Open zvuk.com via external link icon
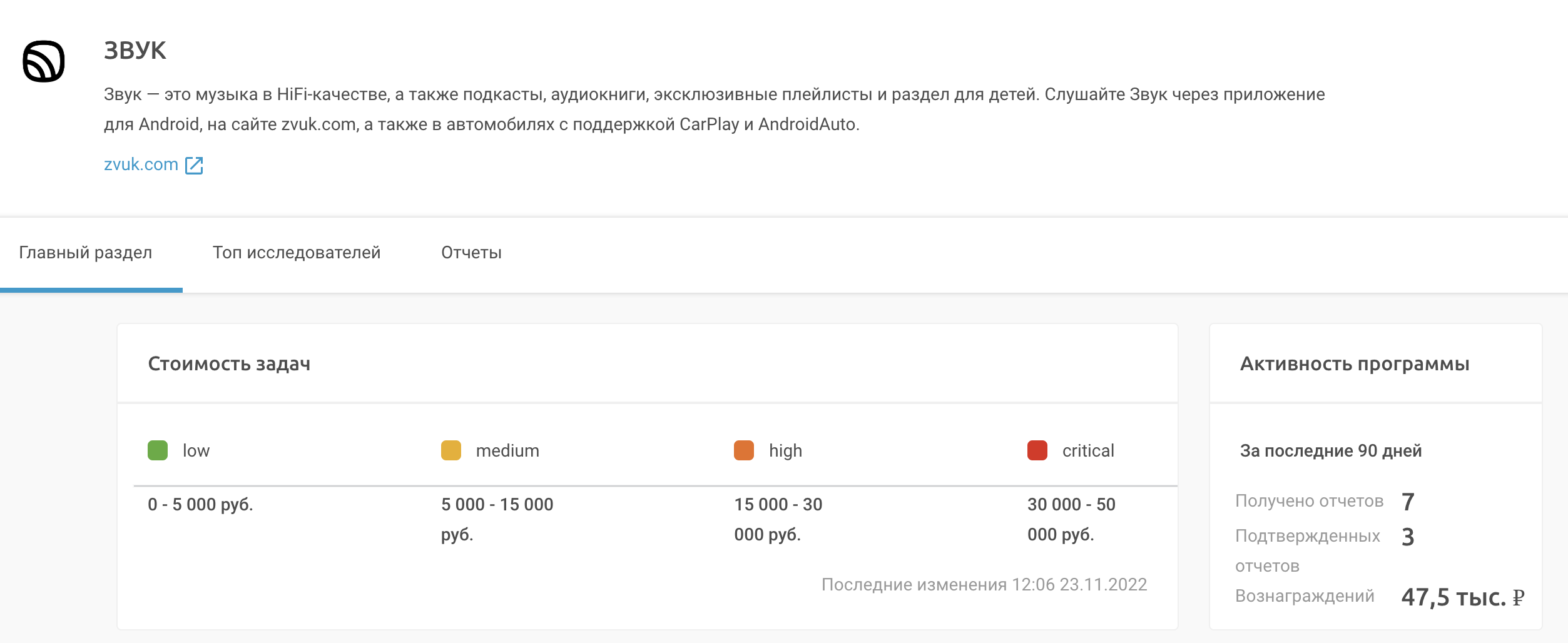Viewport: 1568px width, 643px height. coord(195,165)
